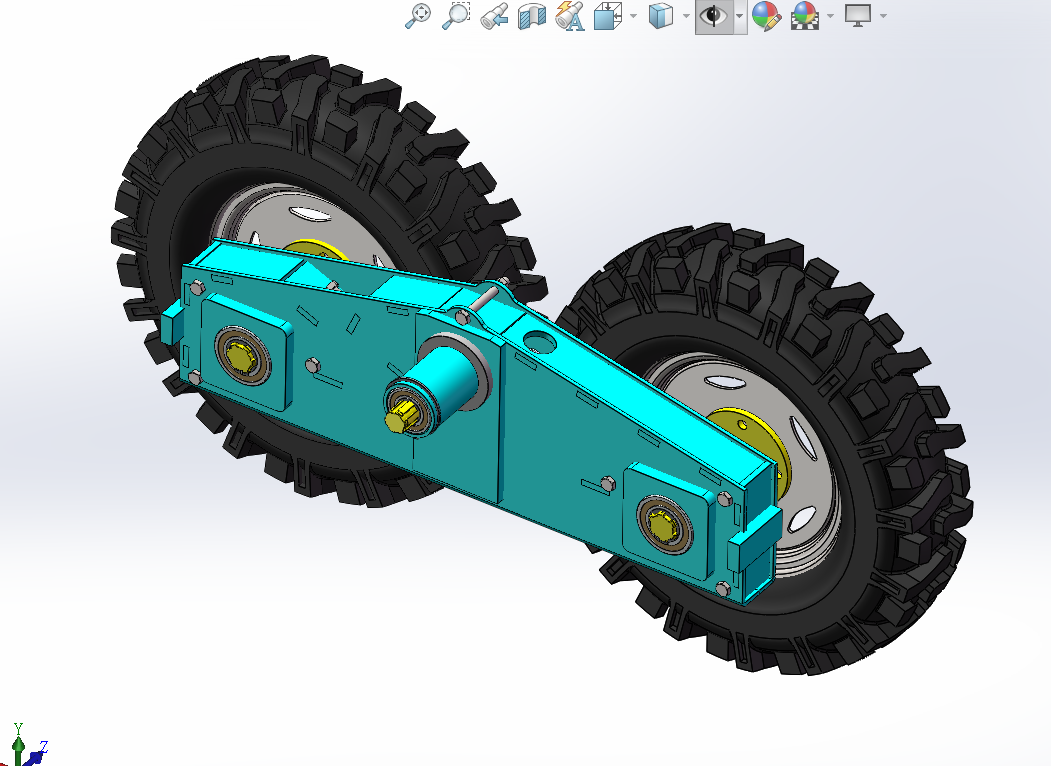This screenshot has width=1051, height=766.
Task: Click the Apply Scene icon
Action: coord(805,16)
